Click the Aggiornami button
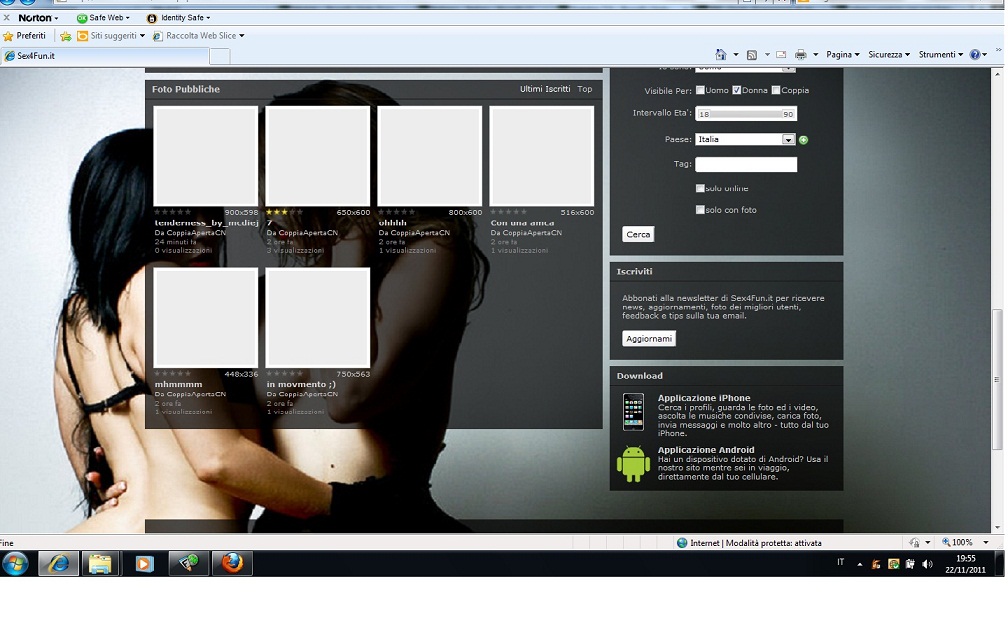 tap(649, 339)
